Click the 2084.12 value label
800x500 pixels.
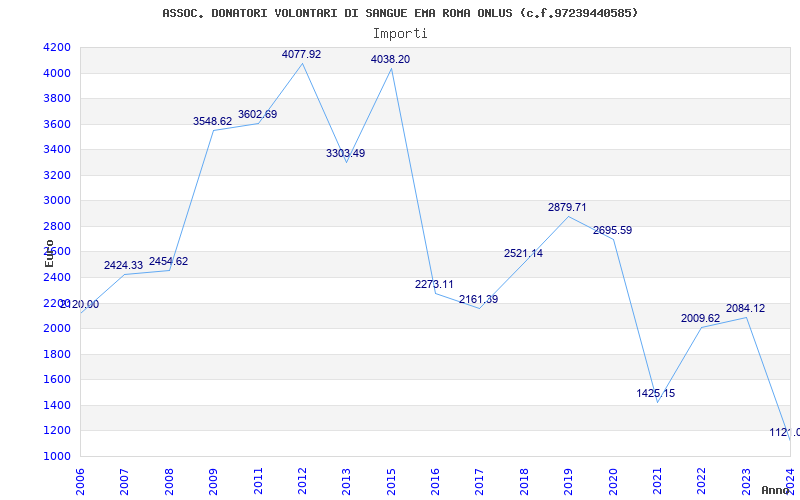coord(745,308)
